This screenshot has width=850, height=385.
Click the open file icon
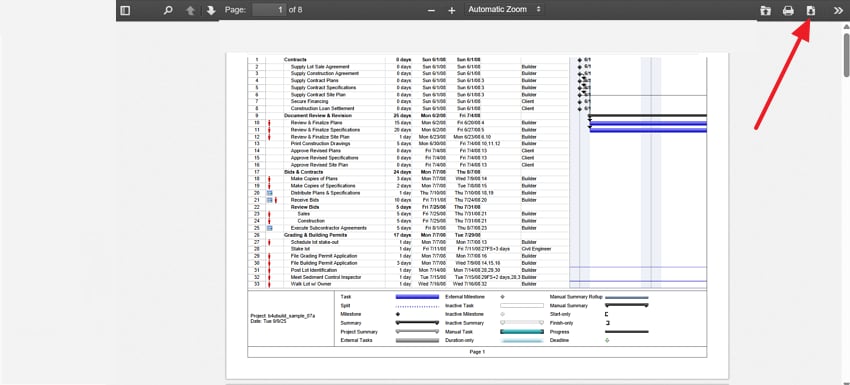[x=765, y=10]
